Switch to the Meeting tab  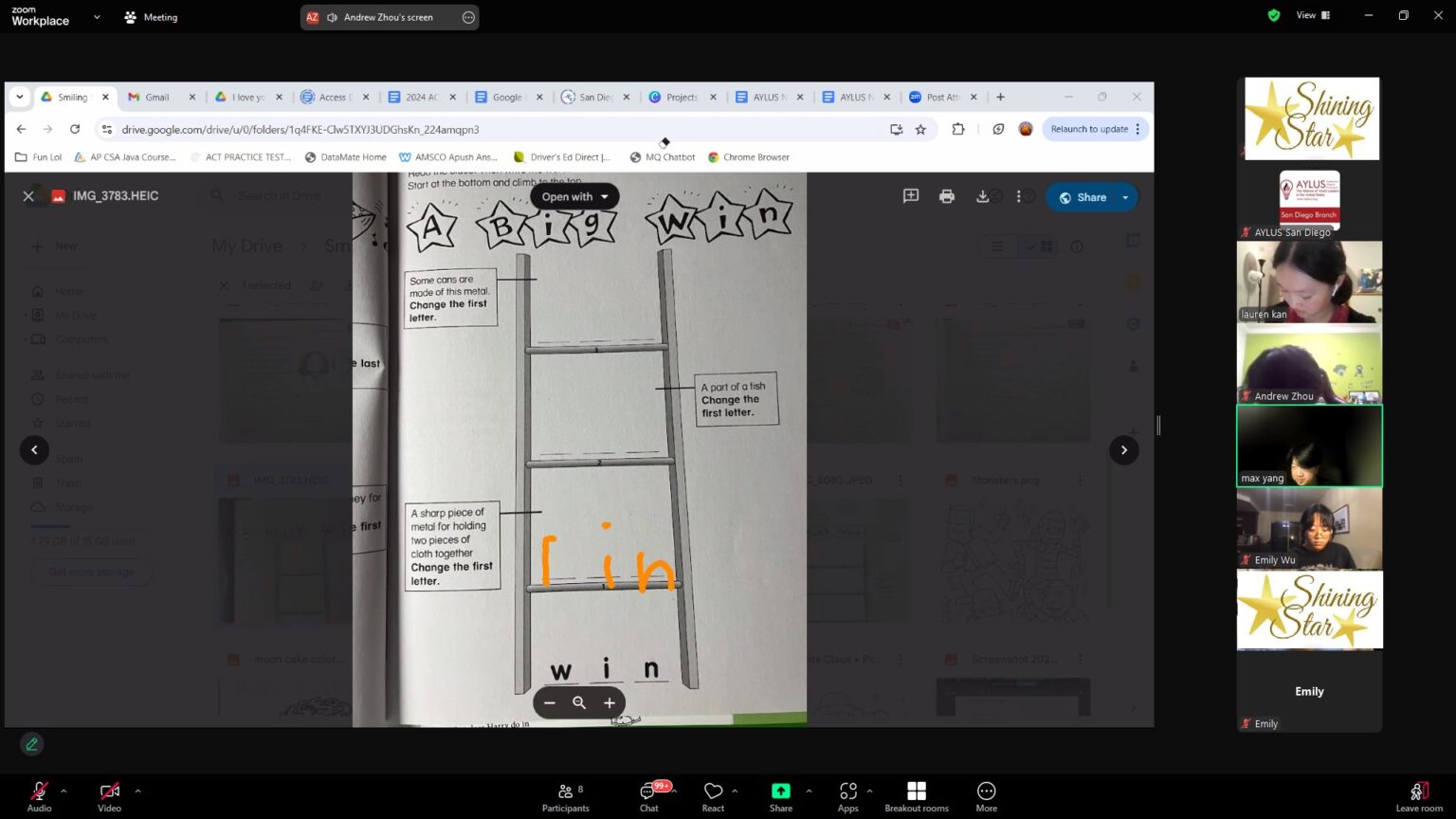152,17
